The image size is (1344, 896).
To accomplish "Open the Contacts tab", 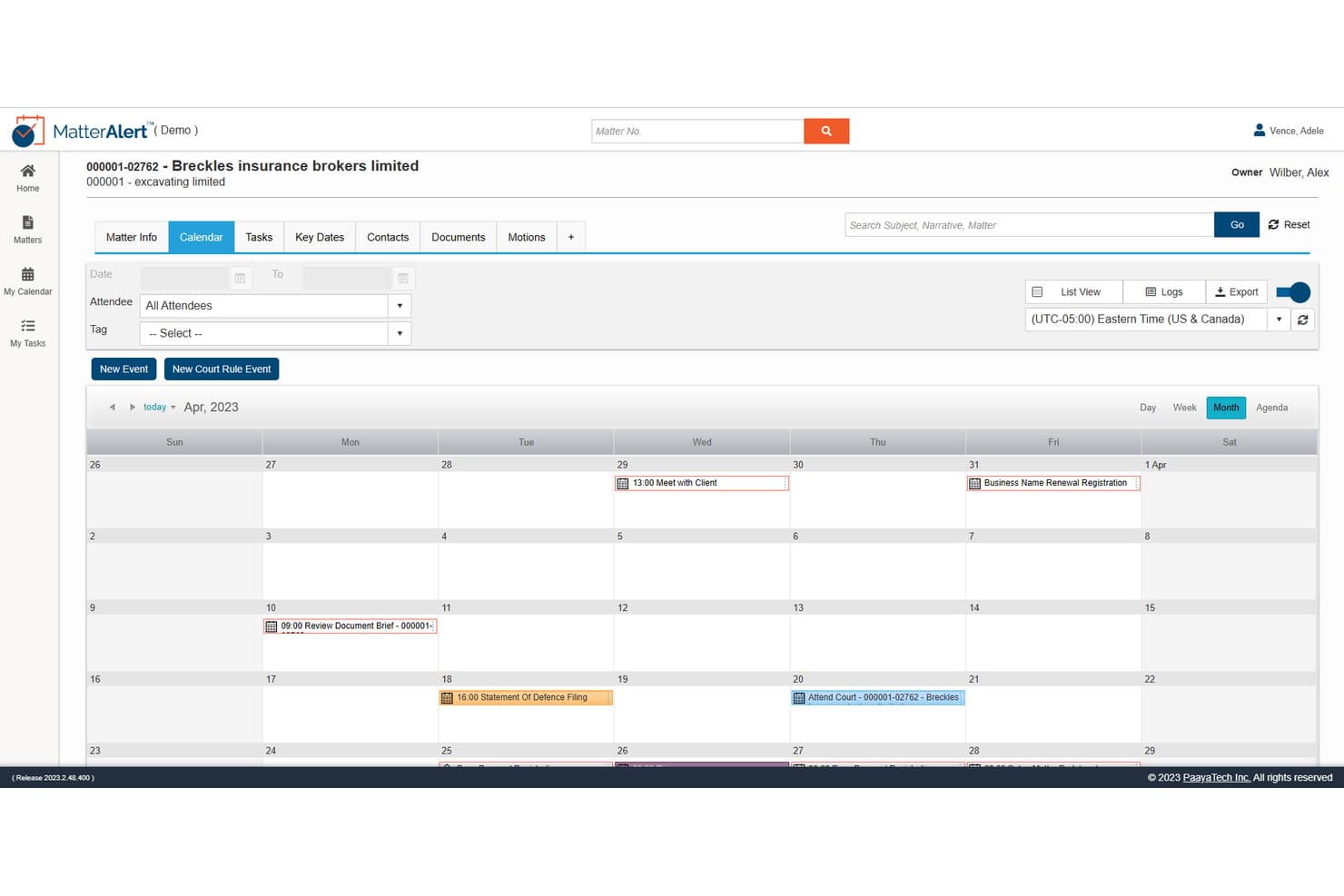I will click(x=388, y=237).
